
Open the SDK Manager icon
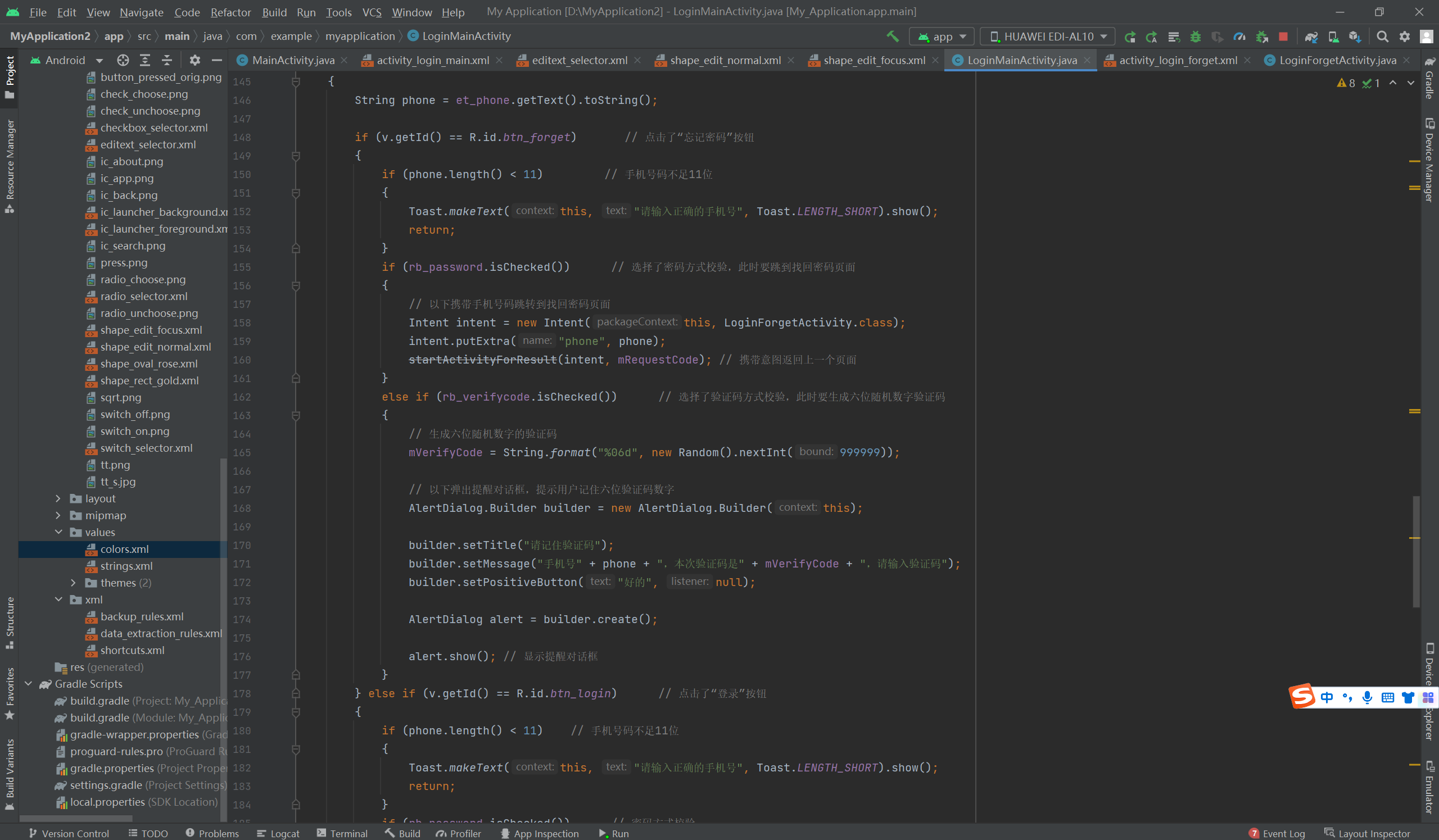1354,37
